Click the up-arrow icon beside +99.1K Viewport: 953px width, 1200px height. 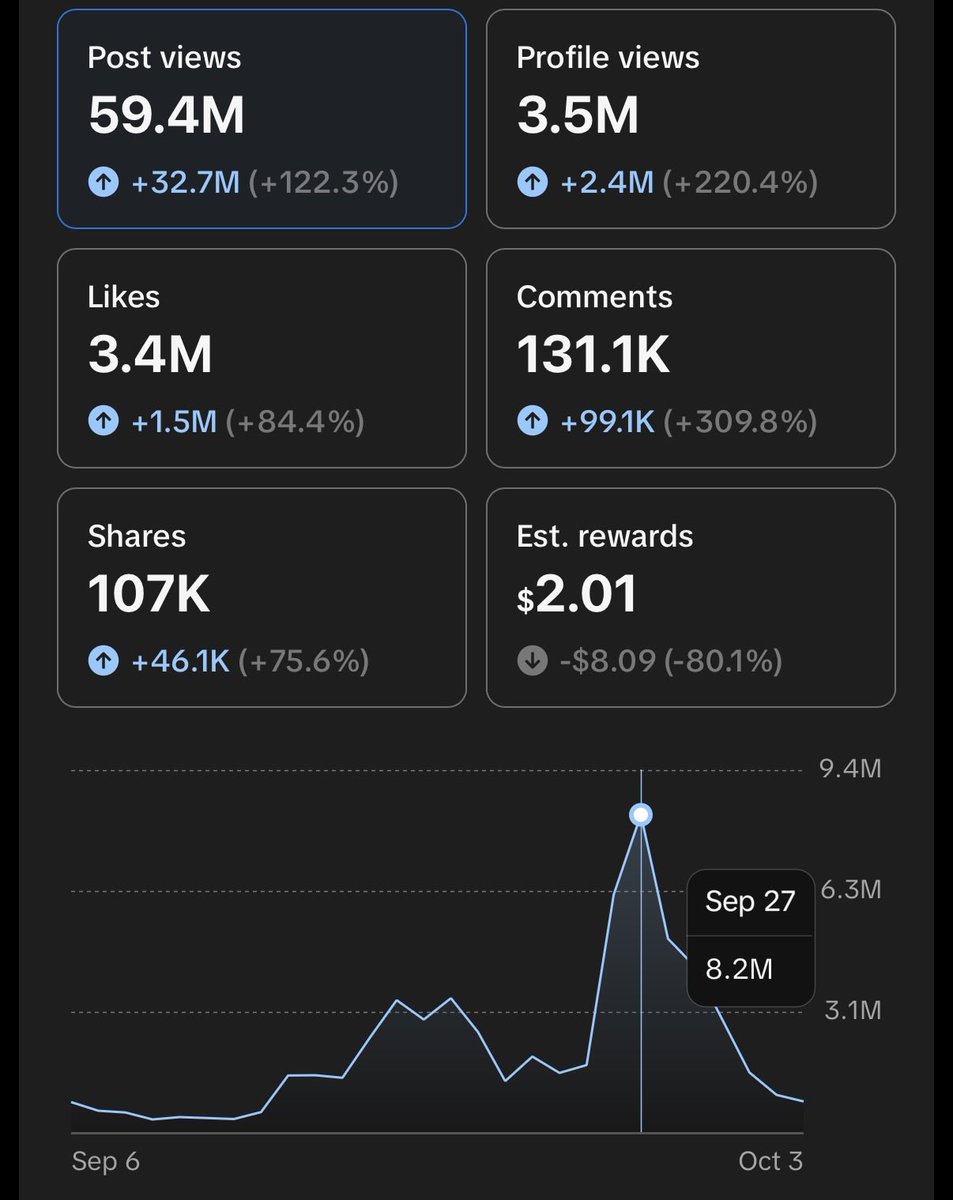pyautogui.click(x=532, y=422)
